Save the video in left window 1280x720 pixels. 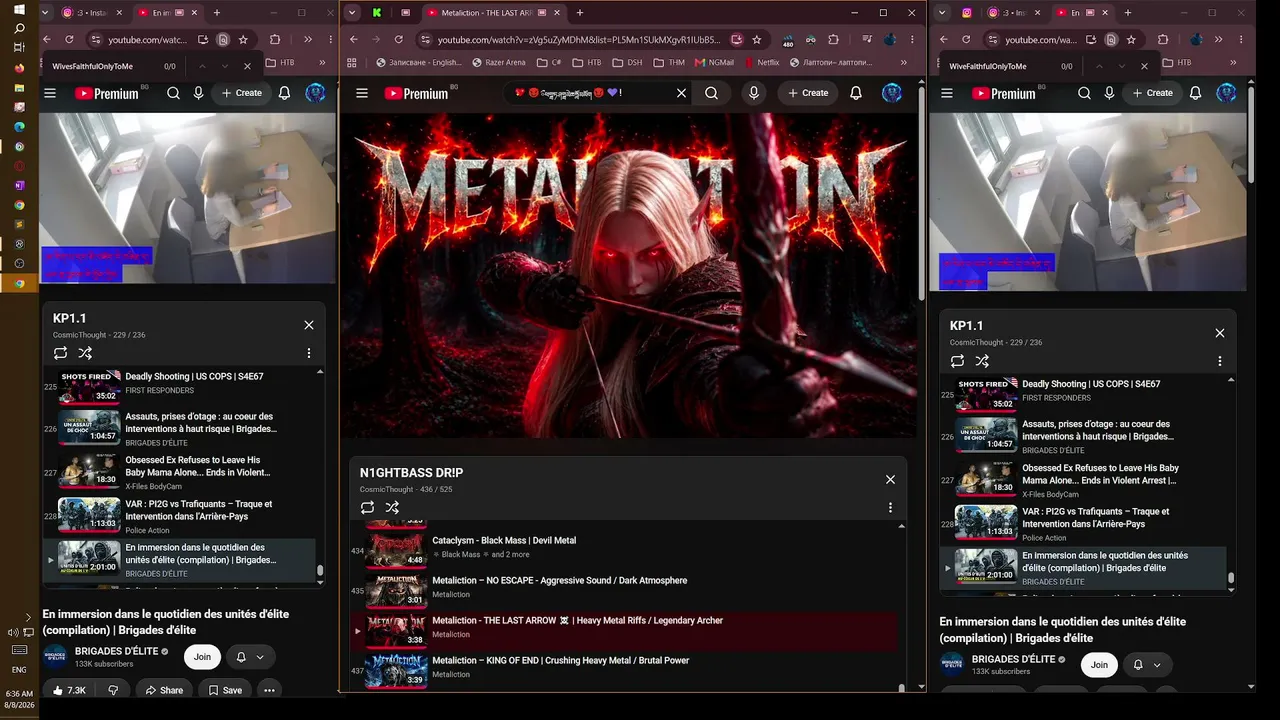click(x=225, y=690)
